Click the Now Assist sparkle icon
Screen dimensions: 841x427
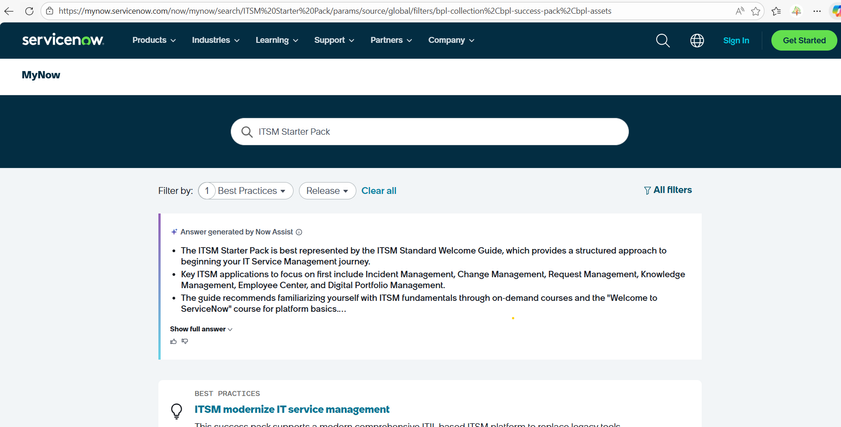pos(174,232)
